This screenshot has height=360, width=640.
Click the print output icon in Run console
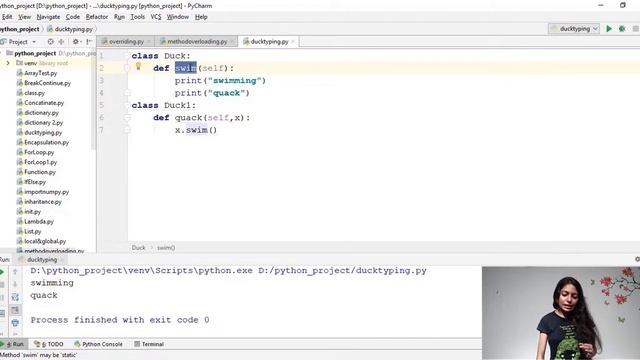[15, 322]
